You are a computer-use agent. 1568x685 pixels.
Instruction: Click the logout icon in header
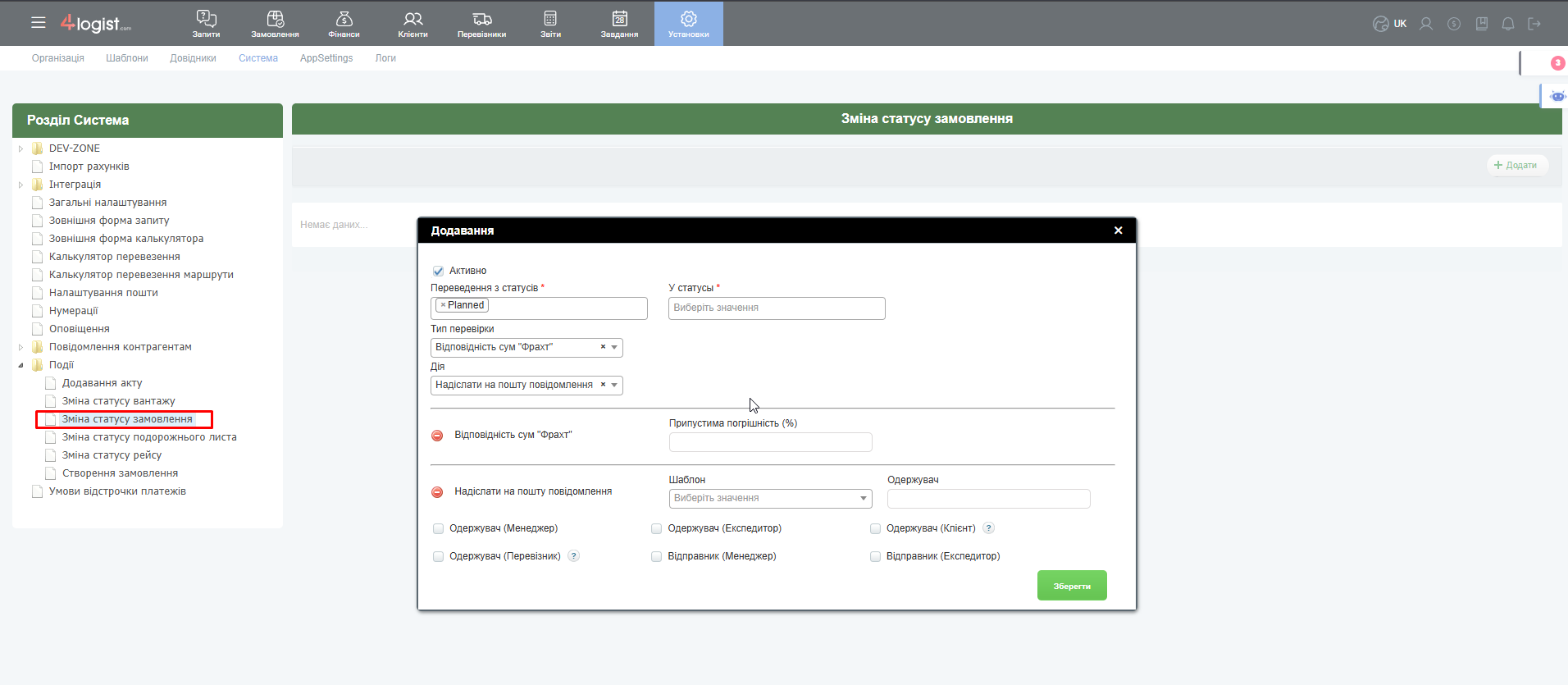click(x=1534, y=24)
